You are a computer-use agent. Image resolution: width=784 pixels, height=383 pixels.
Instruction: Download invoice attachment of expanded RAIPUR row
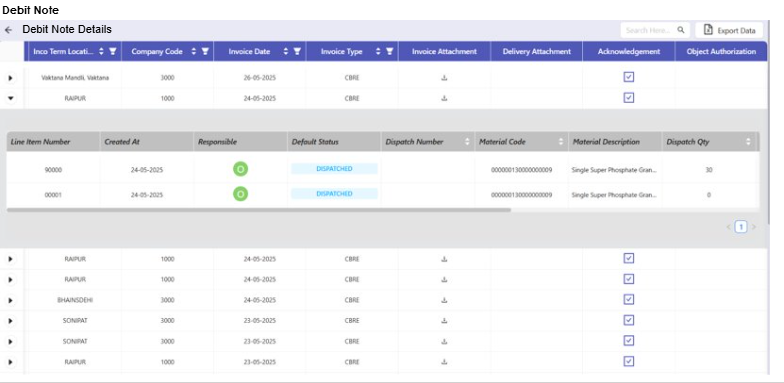coord(444,98)
